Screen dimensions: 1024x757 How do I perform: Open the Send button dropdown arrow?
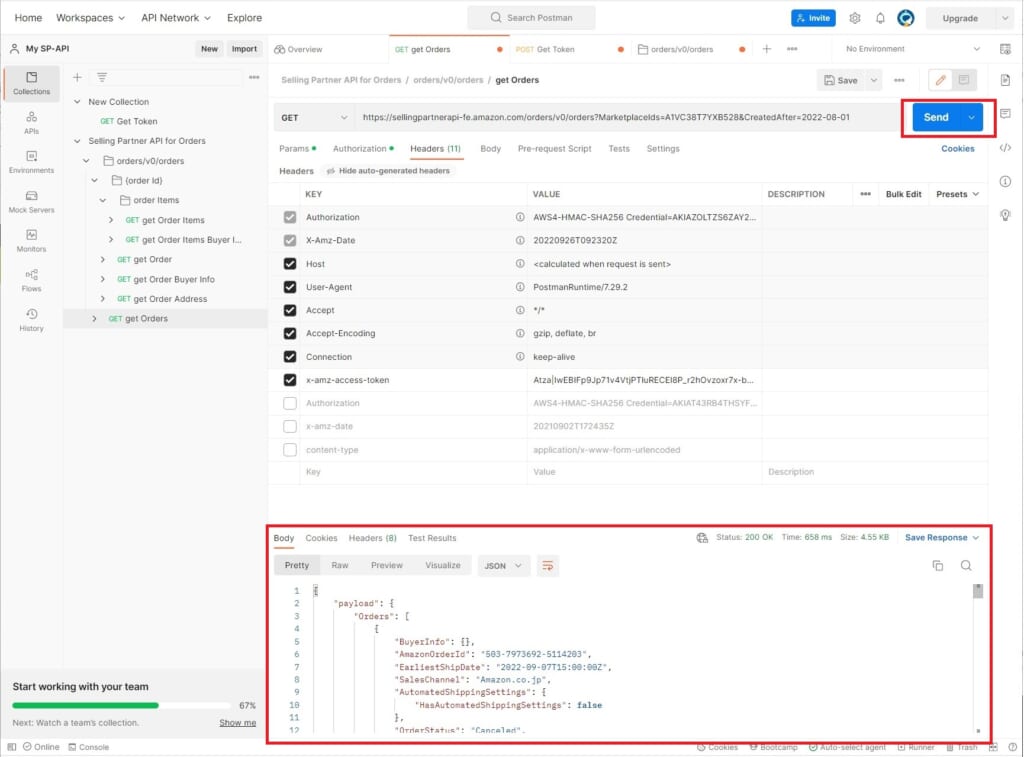pos(971,118)
